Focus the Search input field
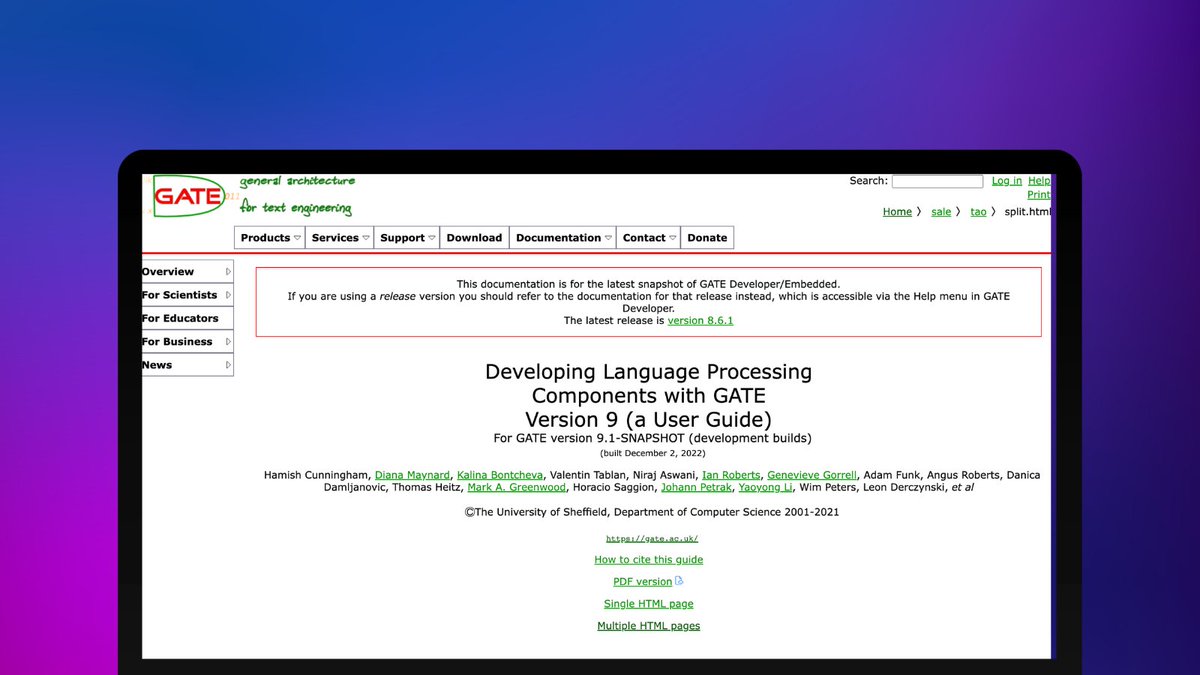The image size is (1200, 675). [937, 182]
